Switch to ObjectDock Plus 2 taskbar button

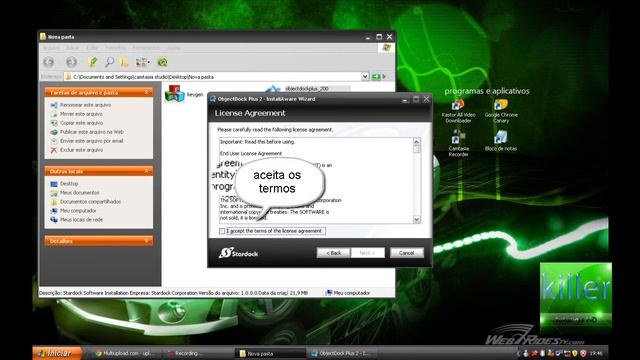click(342, 353)
